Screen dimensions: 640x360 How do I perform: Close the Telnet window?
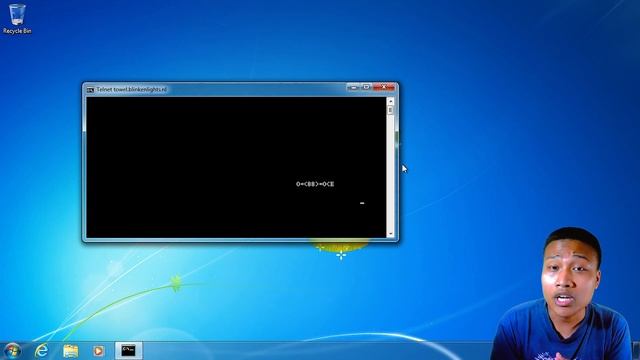(383, 87)
